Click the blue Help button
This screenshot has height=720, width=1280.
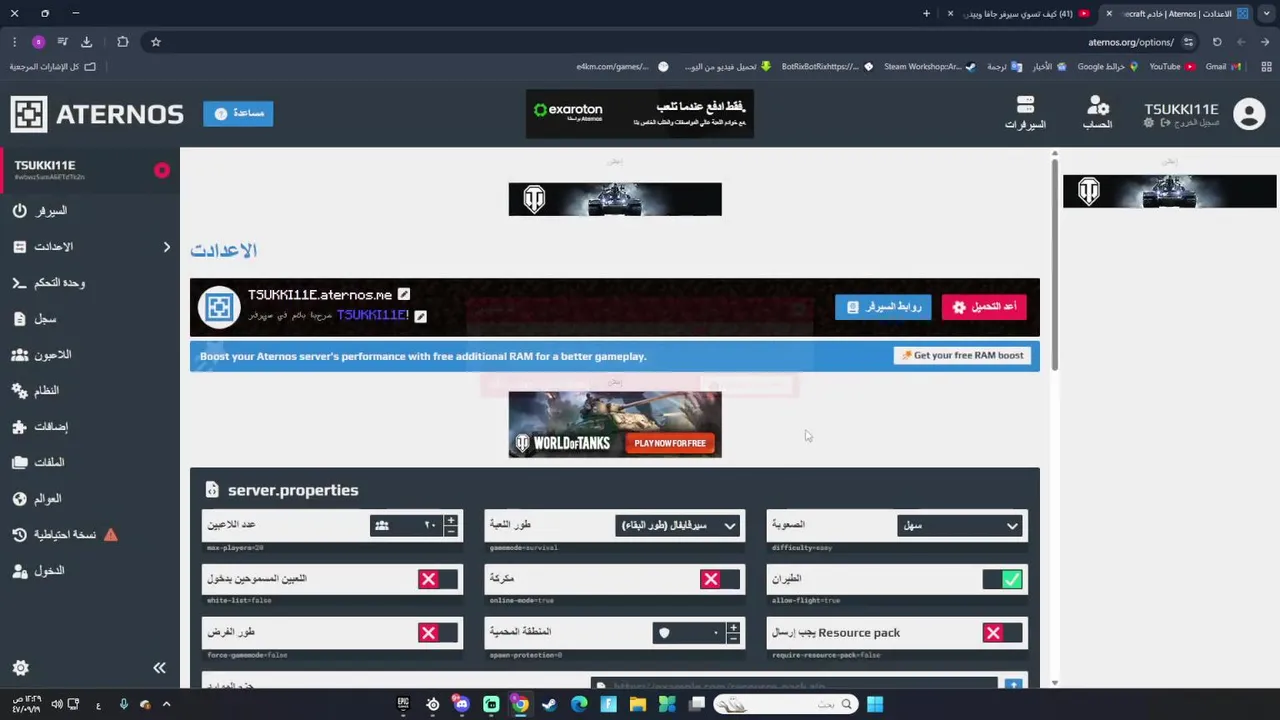pos(238,113)
